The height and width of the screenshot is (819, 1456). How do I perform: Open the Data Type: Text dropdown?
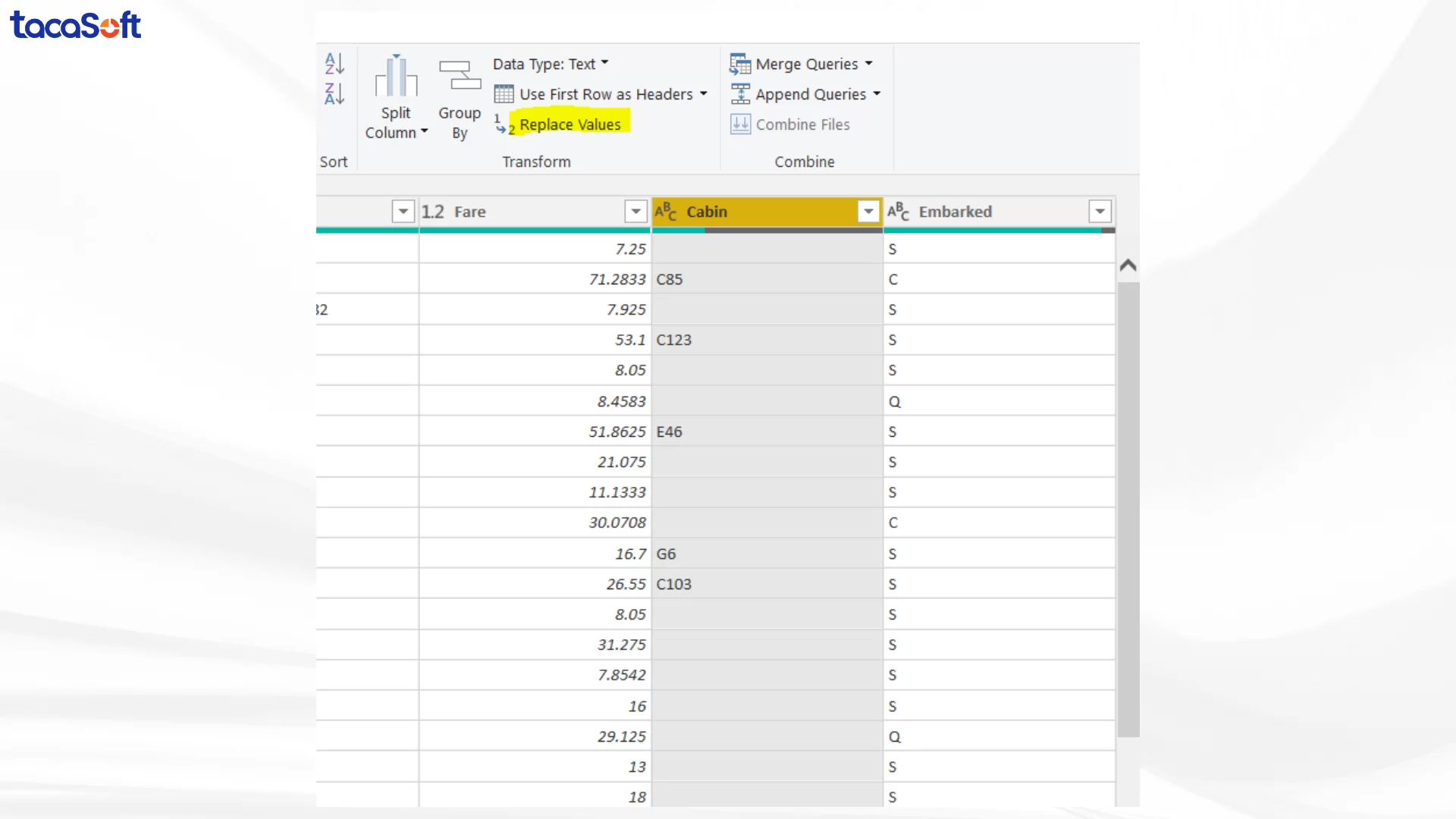click(x=551, y=64)
